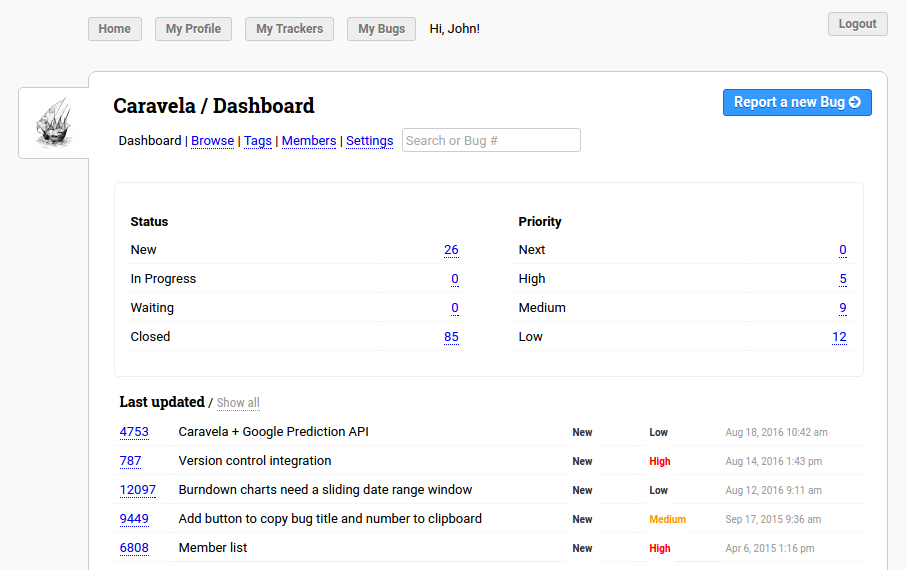The height and width of the screenshot is (570, 907).
Task: Go to My Profile
Action: [193, 29]
